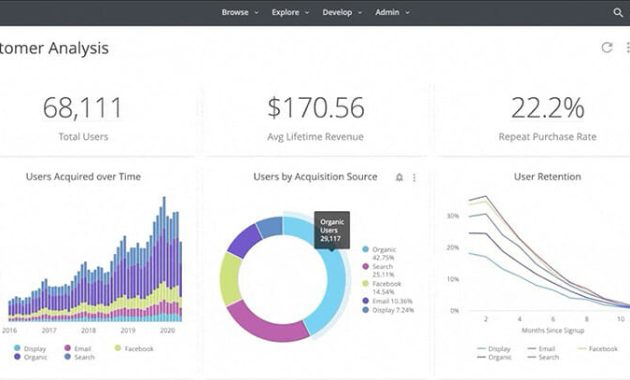Expand chevron next to Explore
The width and height of the screenshot is (630, 380).
307,13
